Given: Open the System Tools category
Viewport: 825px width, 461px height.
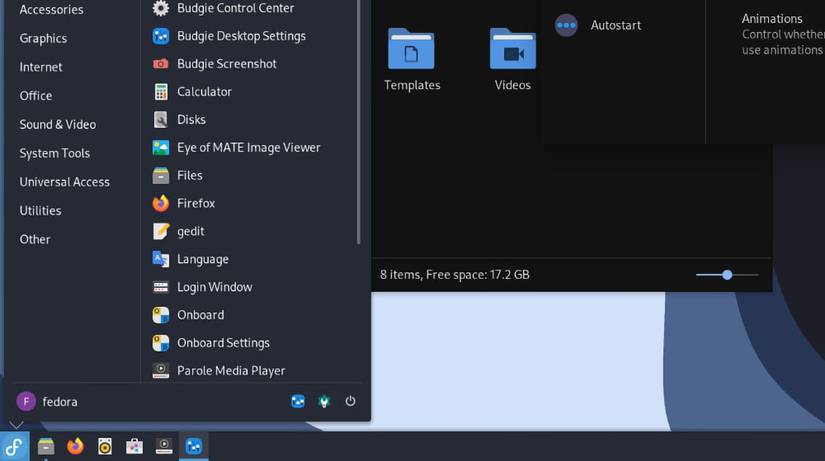Looking at the screenshot, I should point(55,153).
